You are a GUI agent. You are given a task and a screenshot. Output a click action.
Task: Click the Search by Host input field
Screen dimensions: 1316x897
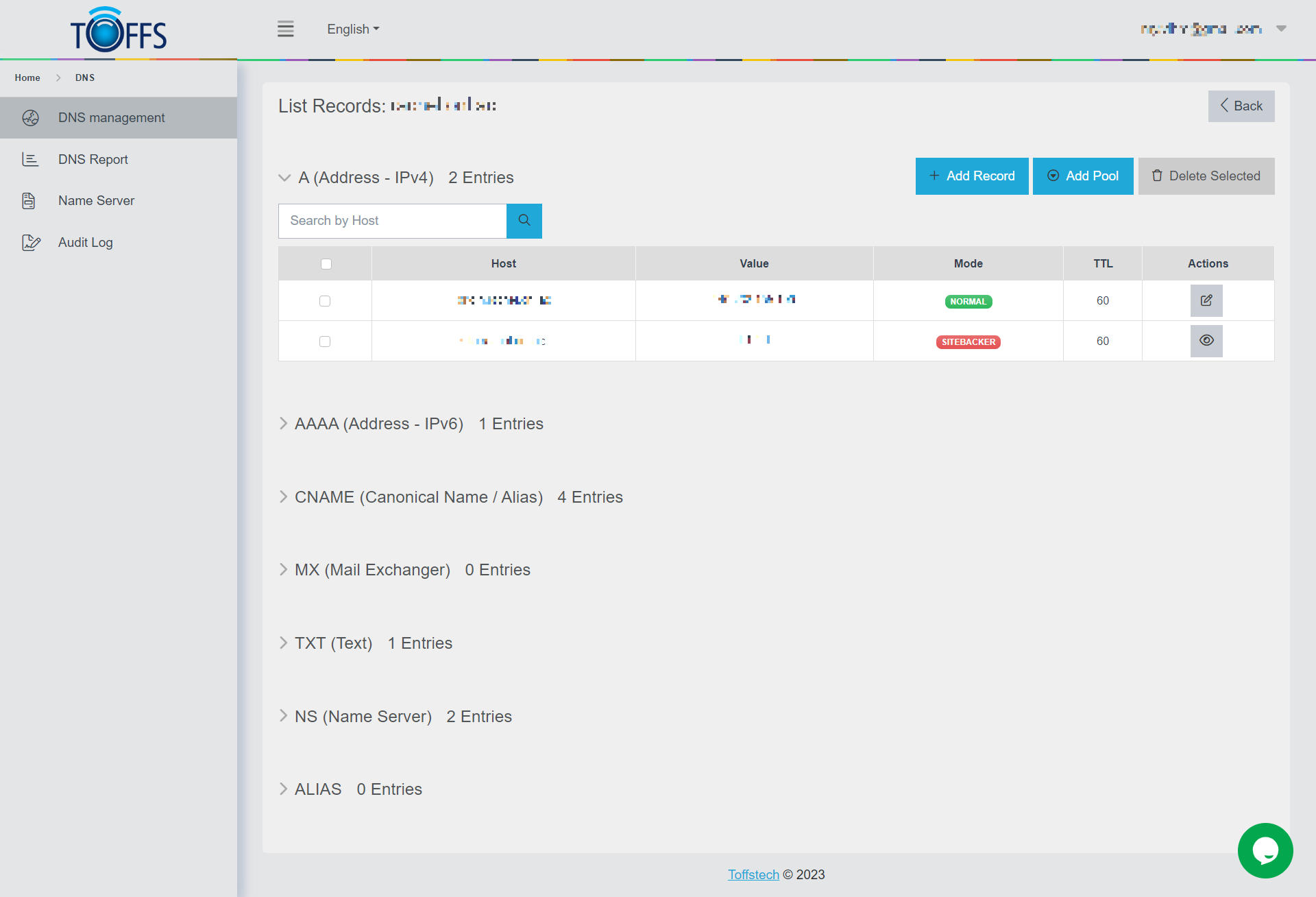tap(392, 221)
